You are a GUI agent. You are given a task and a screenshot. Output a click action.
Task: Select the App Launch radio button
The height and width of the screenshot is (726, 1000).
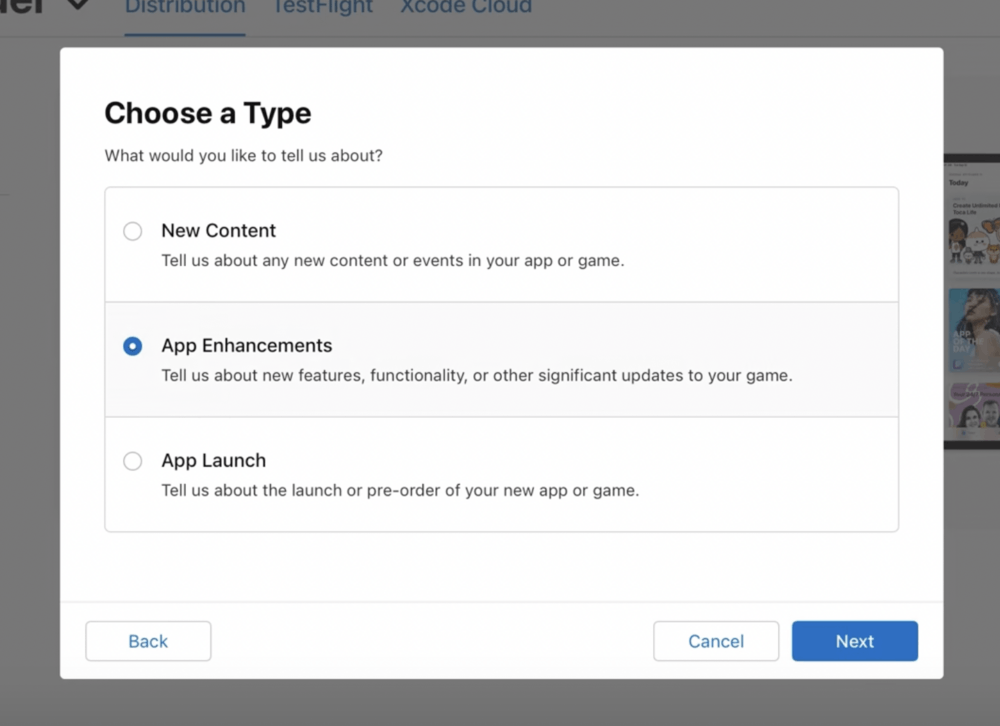point(132,461)
